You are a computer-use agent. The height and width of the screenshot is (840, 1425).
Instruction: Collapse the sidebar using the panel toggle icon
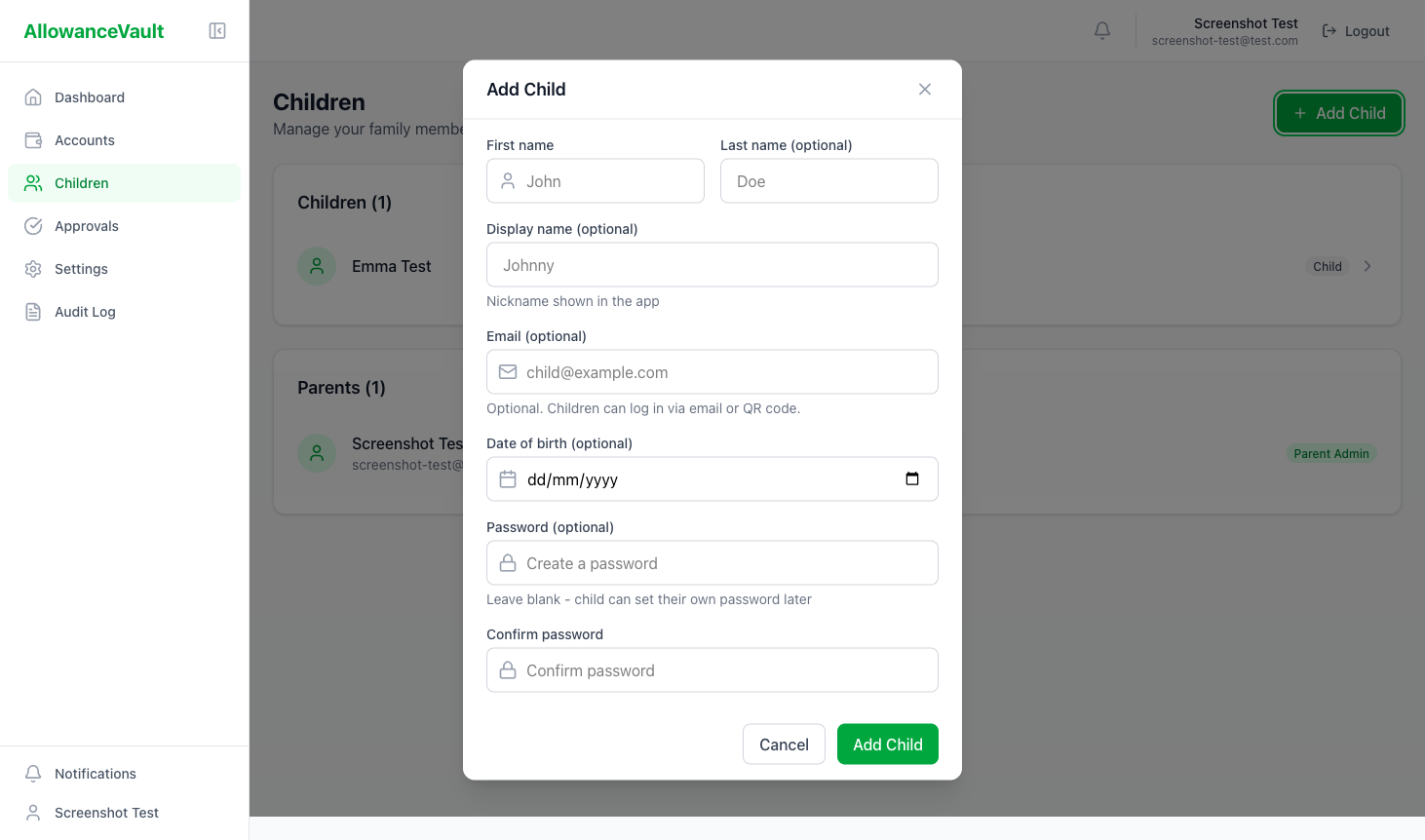(216, 30)
